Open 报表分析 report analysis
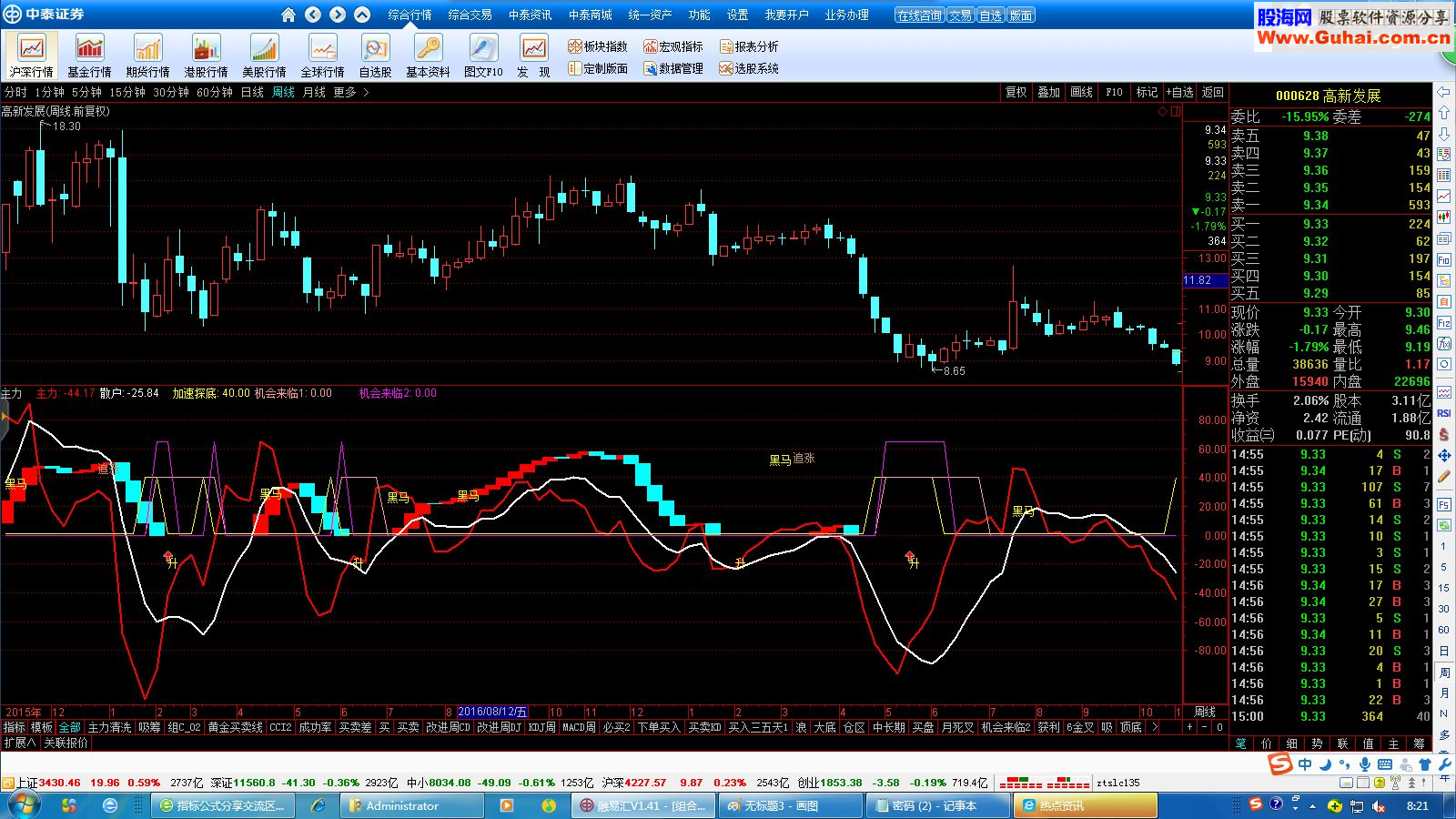 (749, 46)
